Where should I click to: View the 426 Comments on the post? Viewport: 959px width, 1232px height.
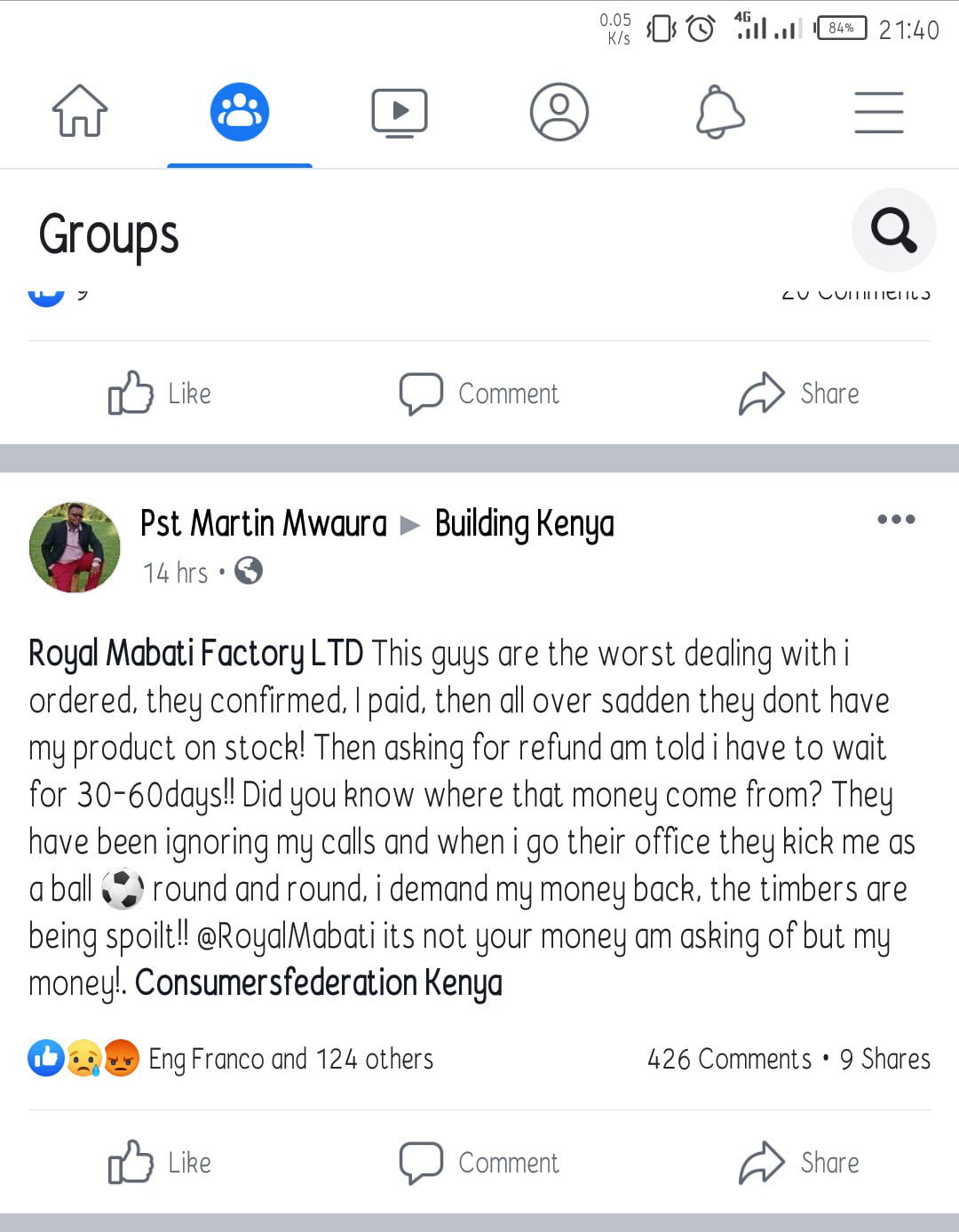[729, 1059]
